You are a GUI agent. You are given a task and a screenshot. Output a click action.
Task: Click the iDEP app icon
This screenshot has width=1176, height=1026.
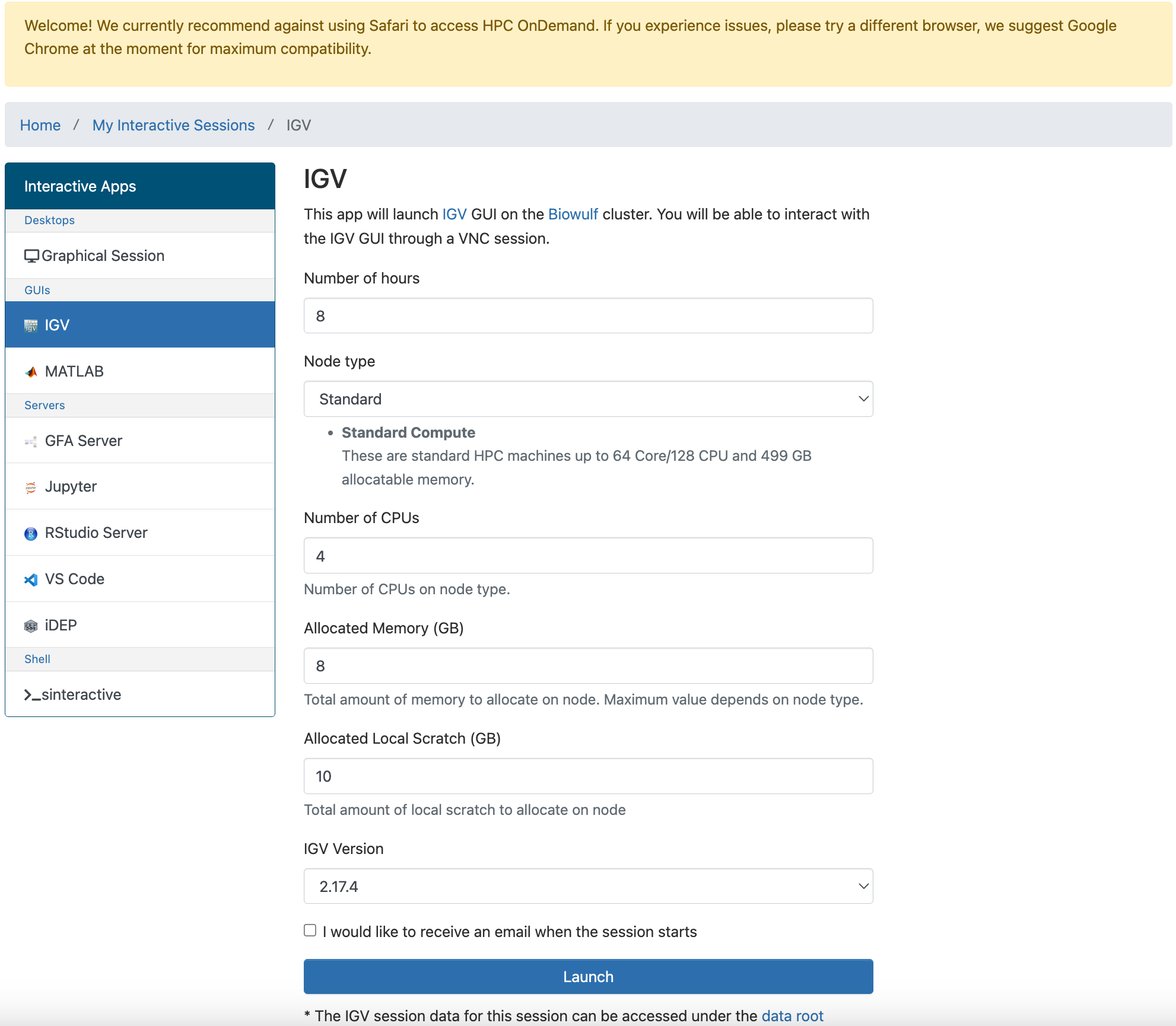click(x=31, y=626)
